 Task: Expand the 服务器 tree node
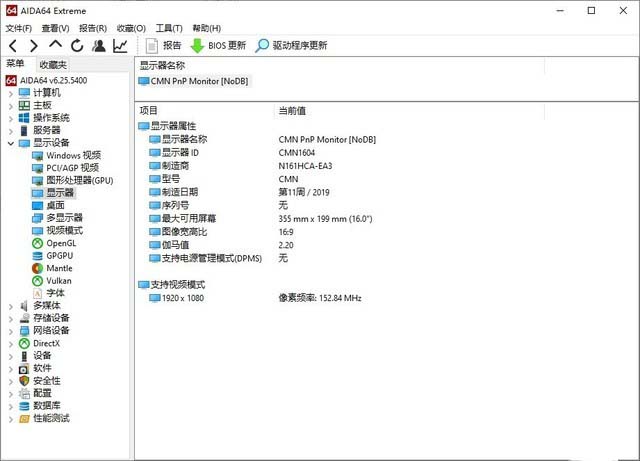click(x=11, y=131)
